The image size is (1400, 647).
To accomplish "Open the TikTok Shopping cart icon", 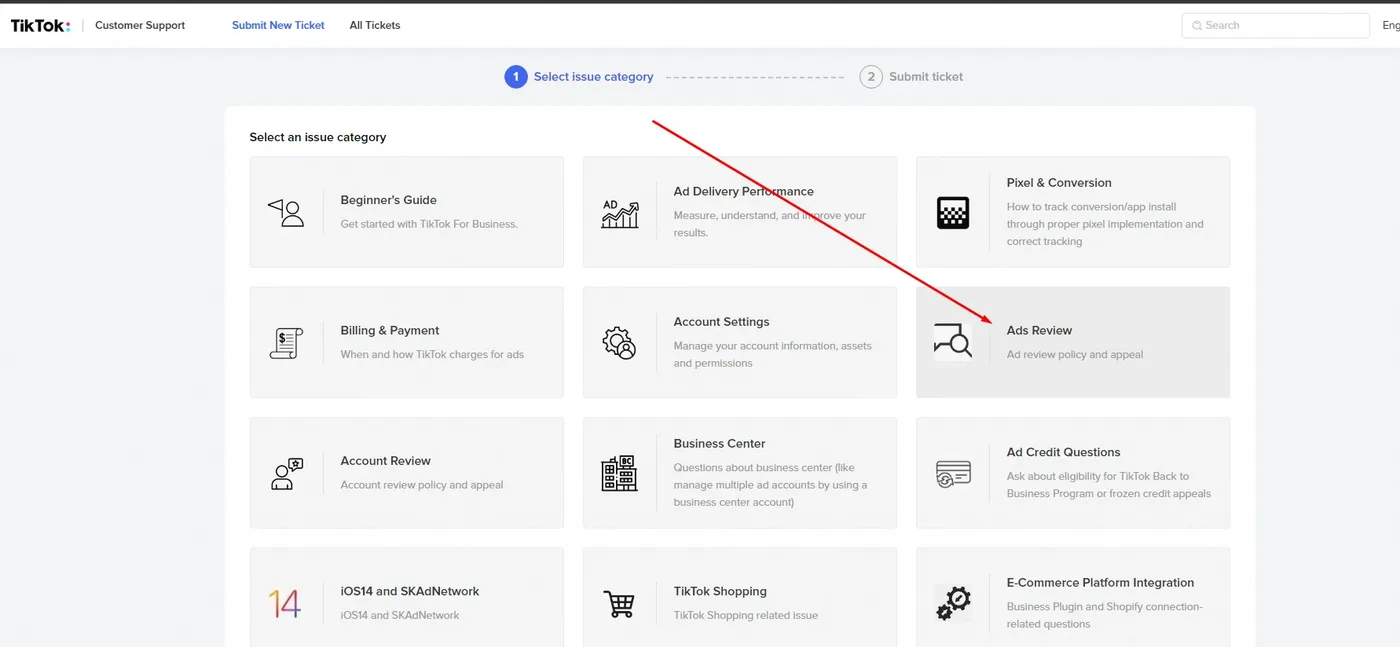I will [x=619, y=603].
